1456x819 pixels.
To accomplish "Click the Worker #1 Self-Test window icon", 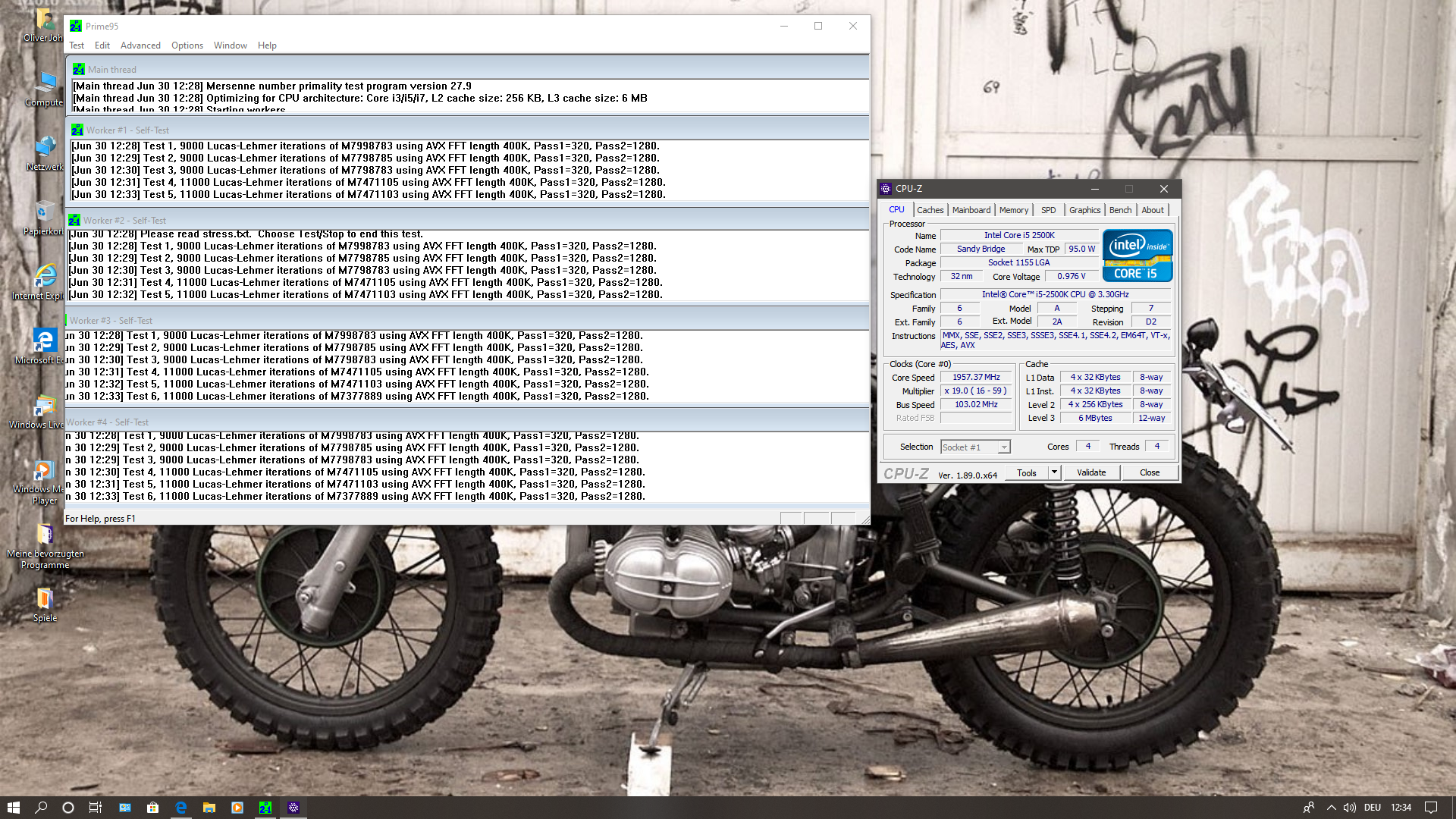I will tap(77, 130).
